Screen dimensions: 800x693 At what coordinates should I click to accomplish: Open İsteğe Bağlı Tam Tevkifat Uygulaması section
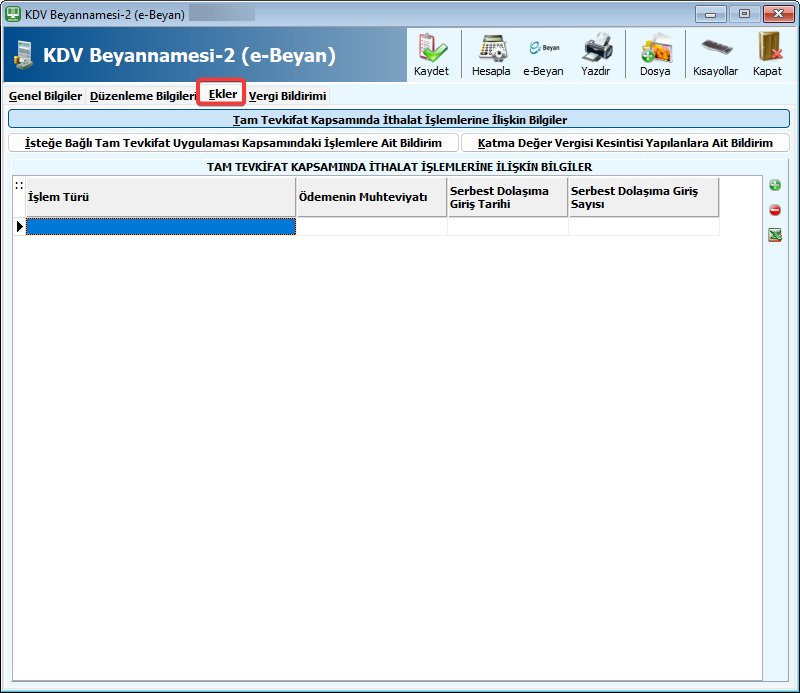click(233, 143)
